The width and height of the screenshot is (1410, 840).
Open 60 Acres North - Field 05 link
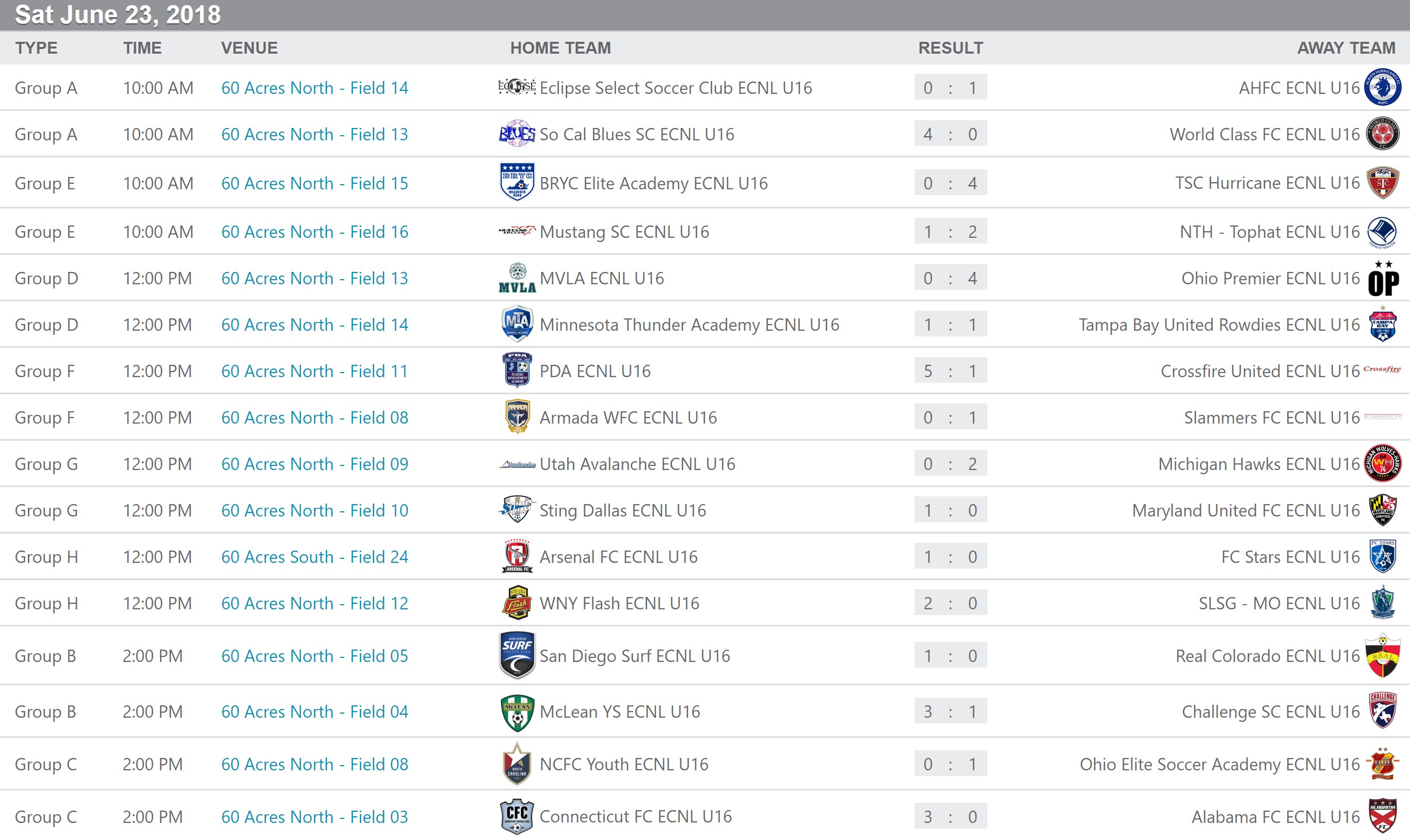point(314,656)
